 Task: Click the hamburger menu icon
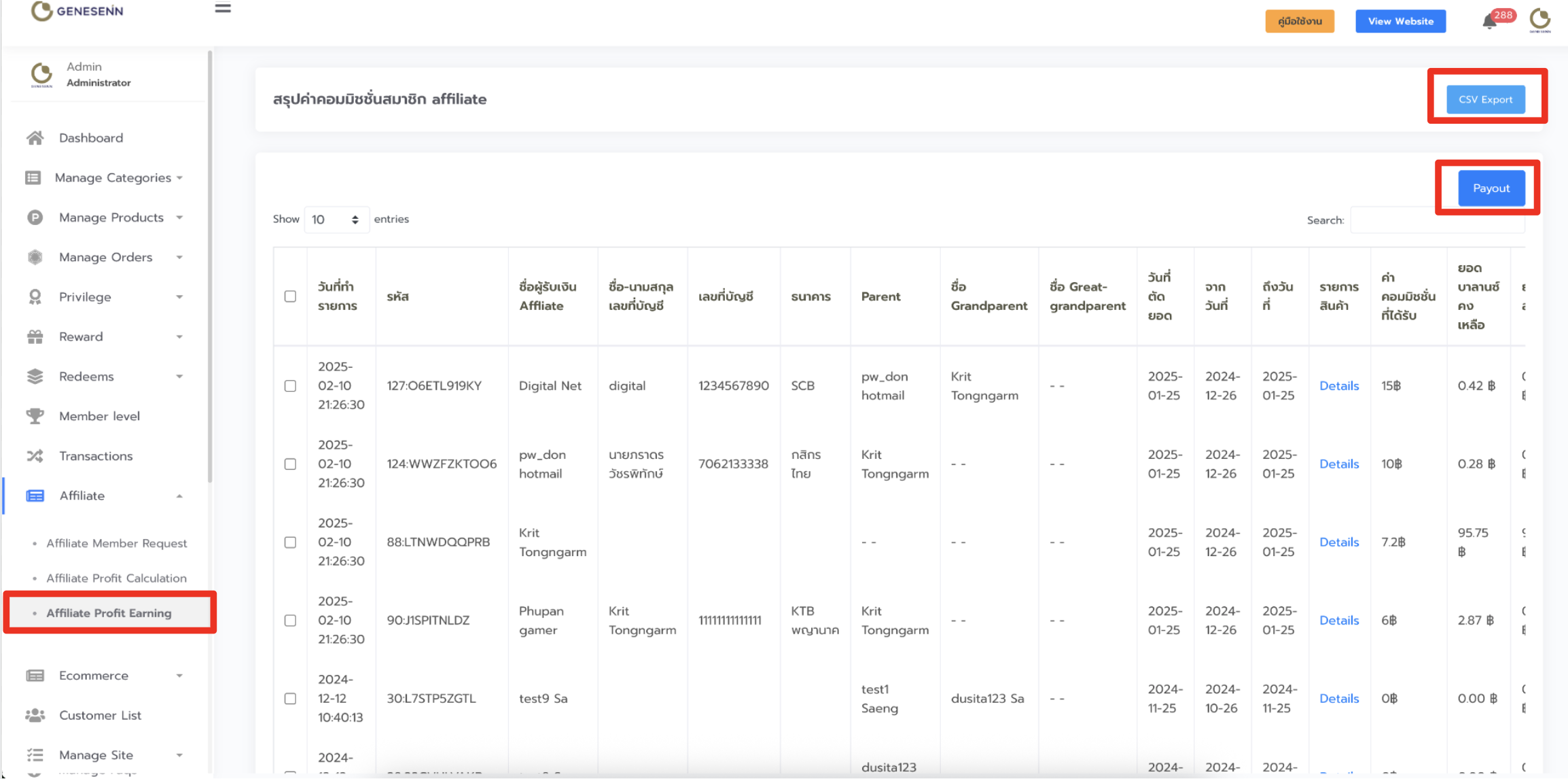223,9
